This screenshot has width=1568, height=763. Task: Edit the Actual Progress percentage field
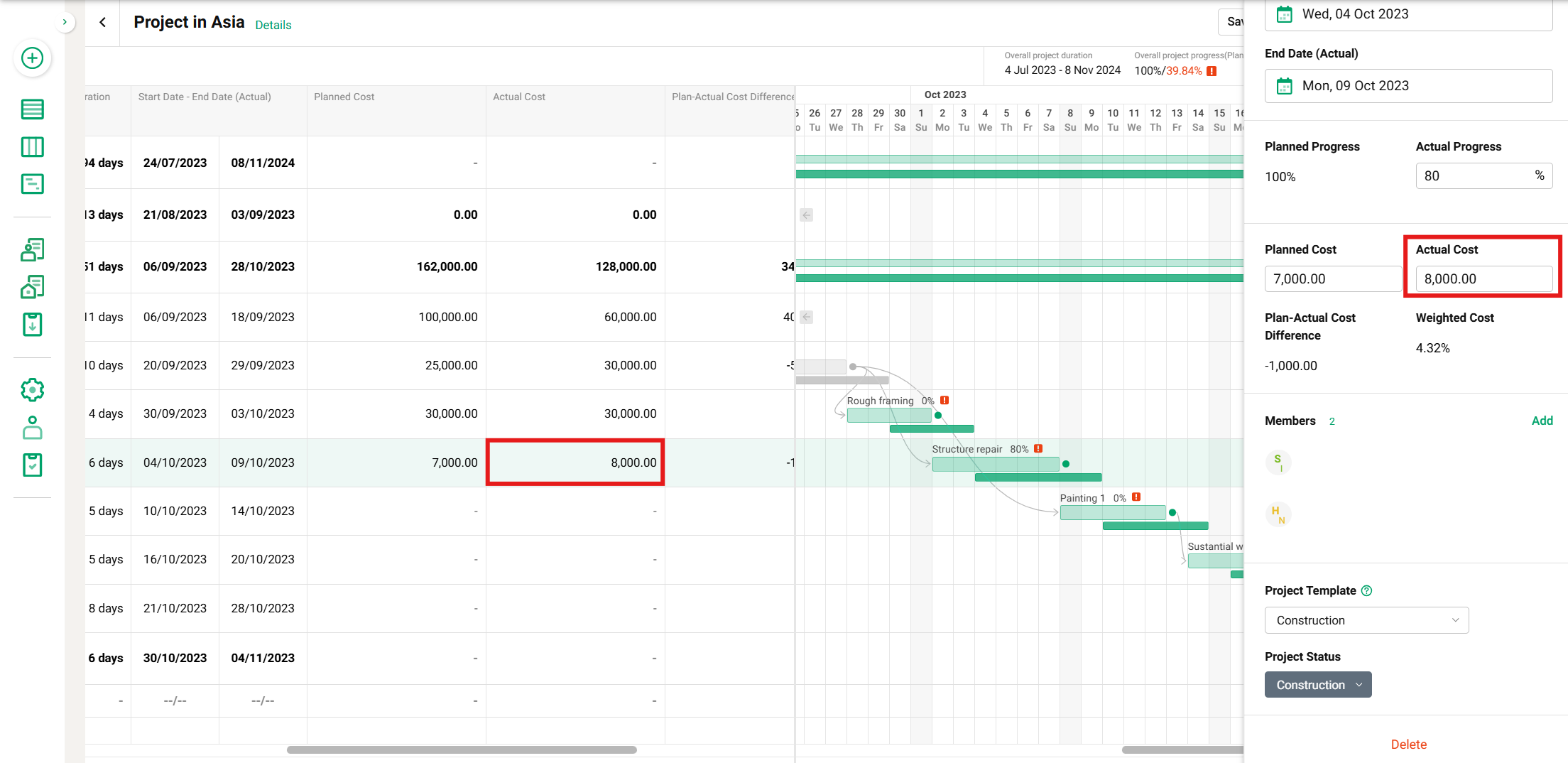click(1483, 175)
